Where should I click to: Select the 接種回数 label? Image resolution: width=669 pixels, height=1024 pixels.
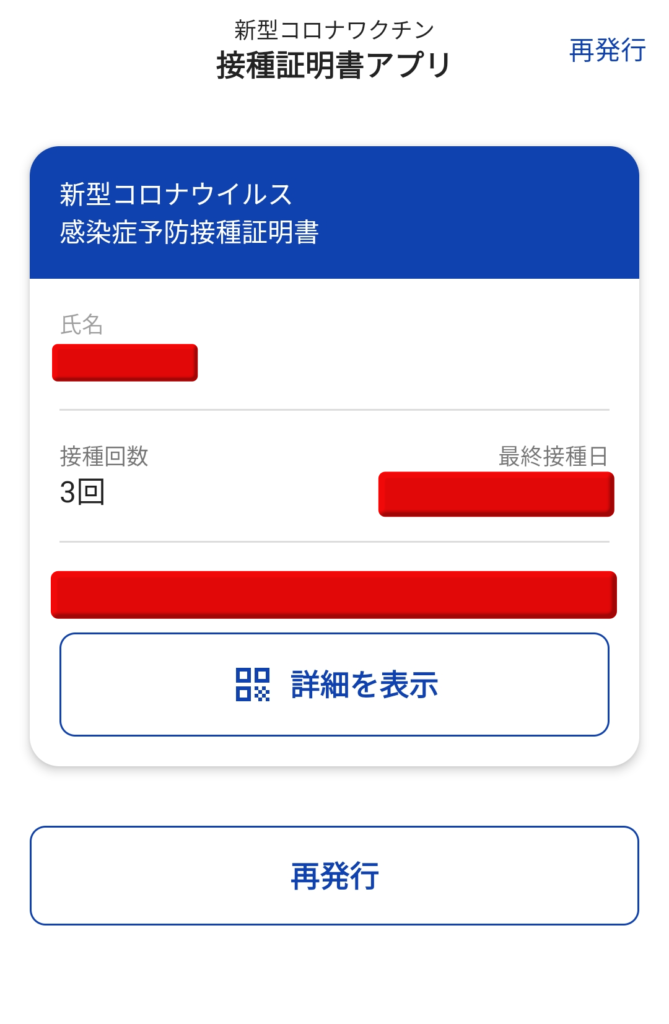tap(104, 456)
